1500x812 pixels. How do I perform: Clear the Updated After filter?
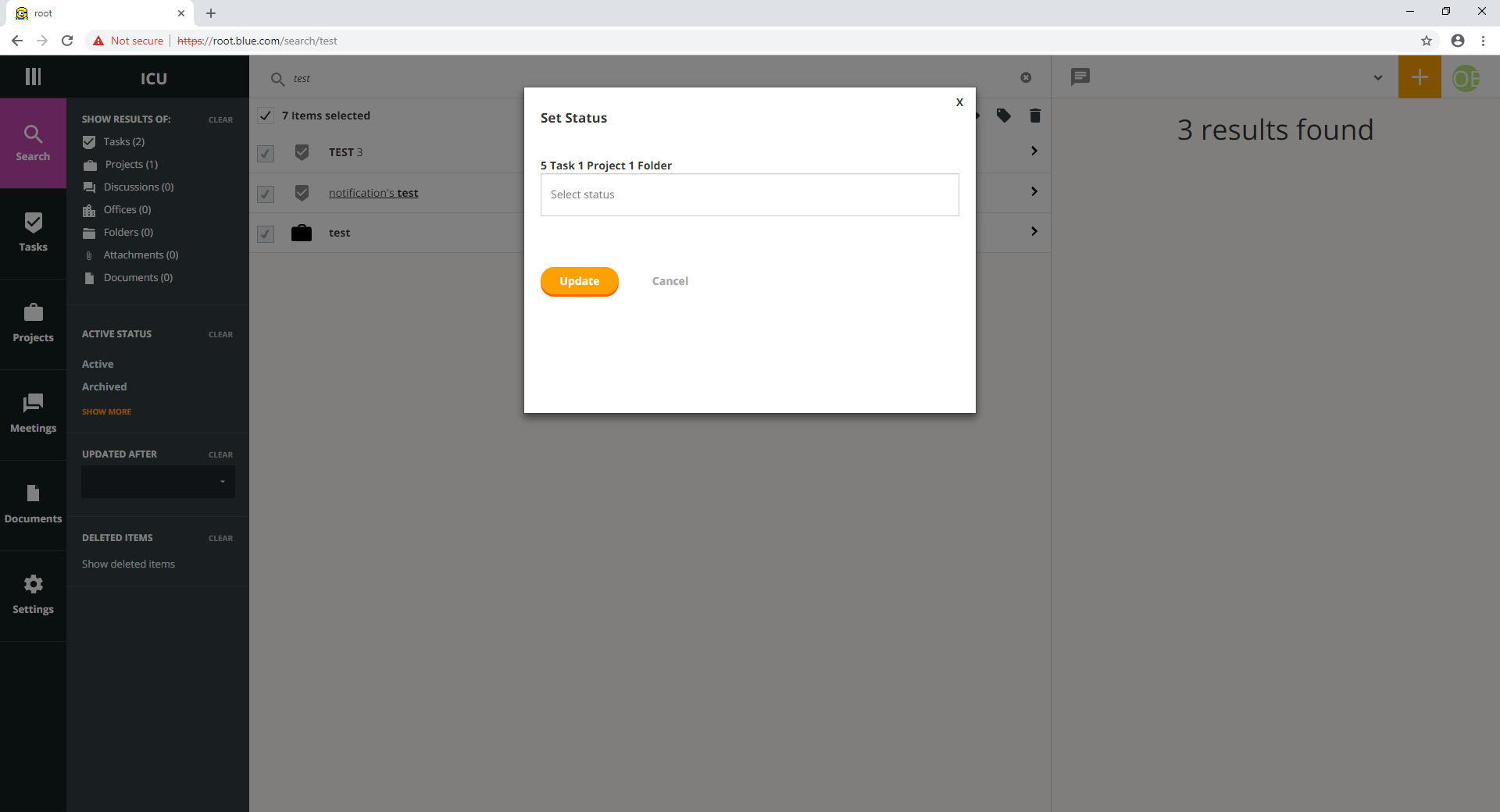(x=220, y=455)
